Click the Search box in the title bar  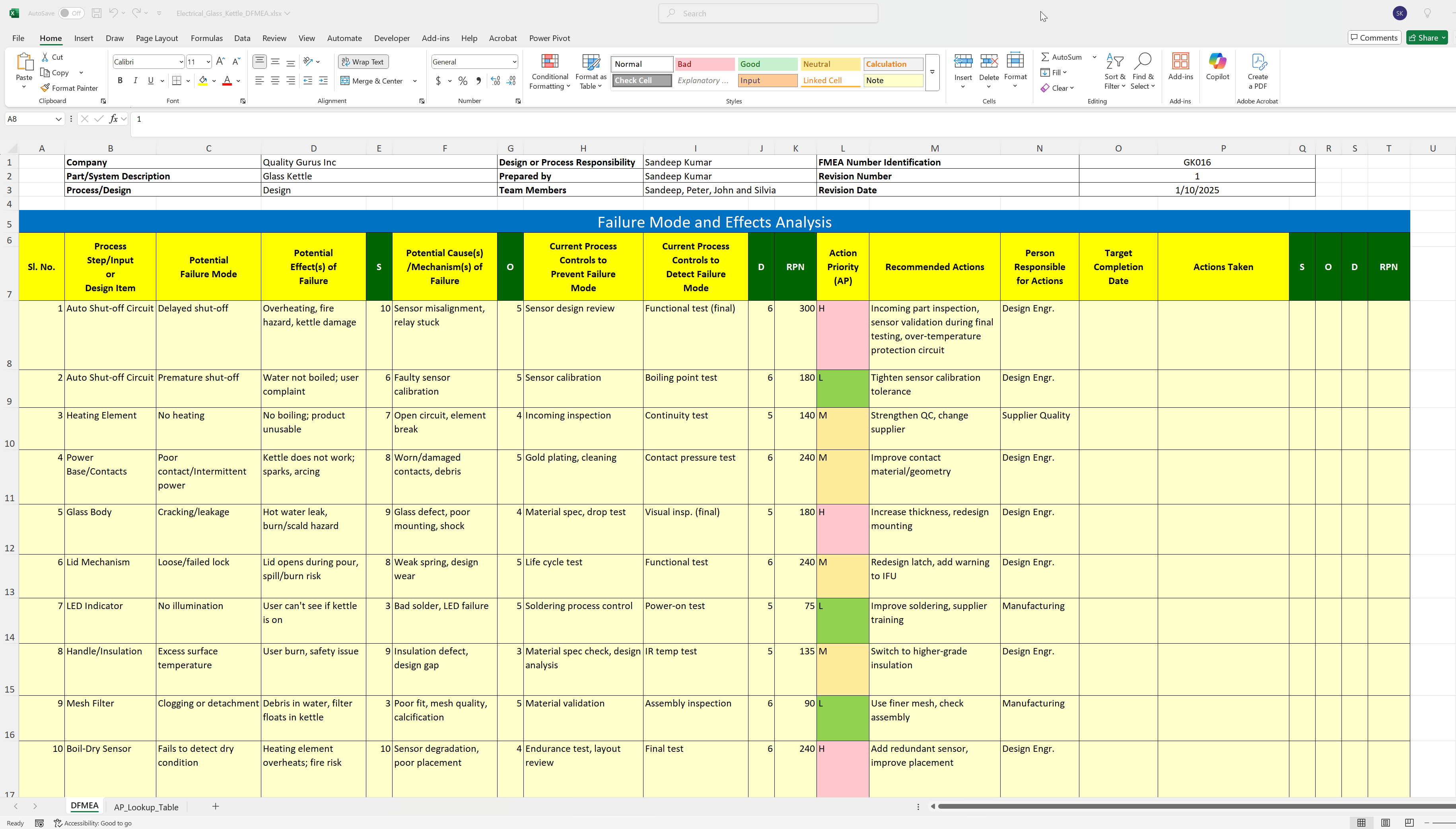(768, 13)
